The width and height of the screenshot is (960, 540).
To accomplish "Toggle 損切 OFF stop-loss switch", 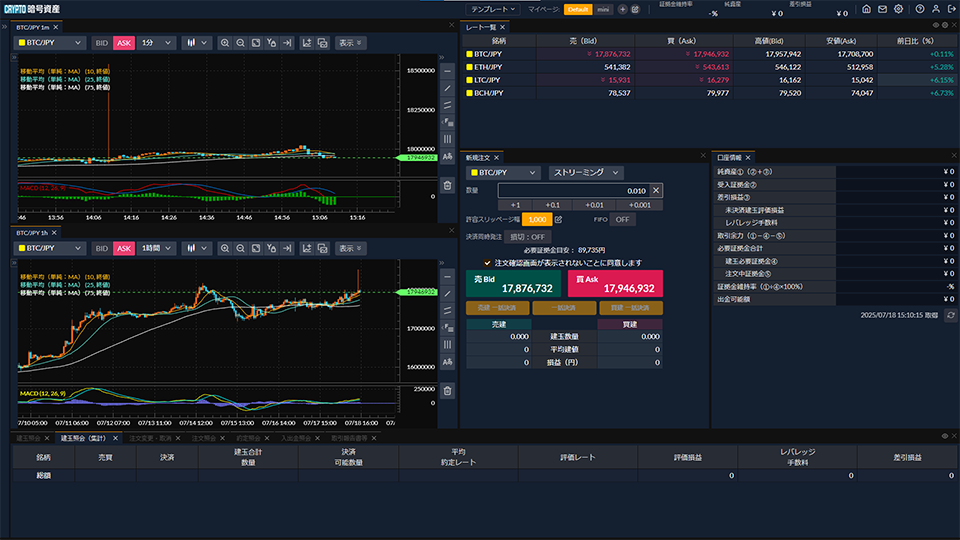I will (x=527, y=237).
